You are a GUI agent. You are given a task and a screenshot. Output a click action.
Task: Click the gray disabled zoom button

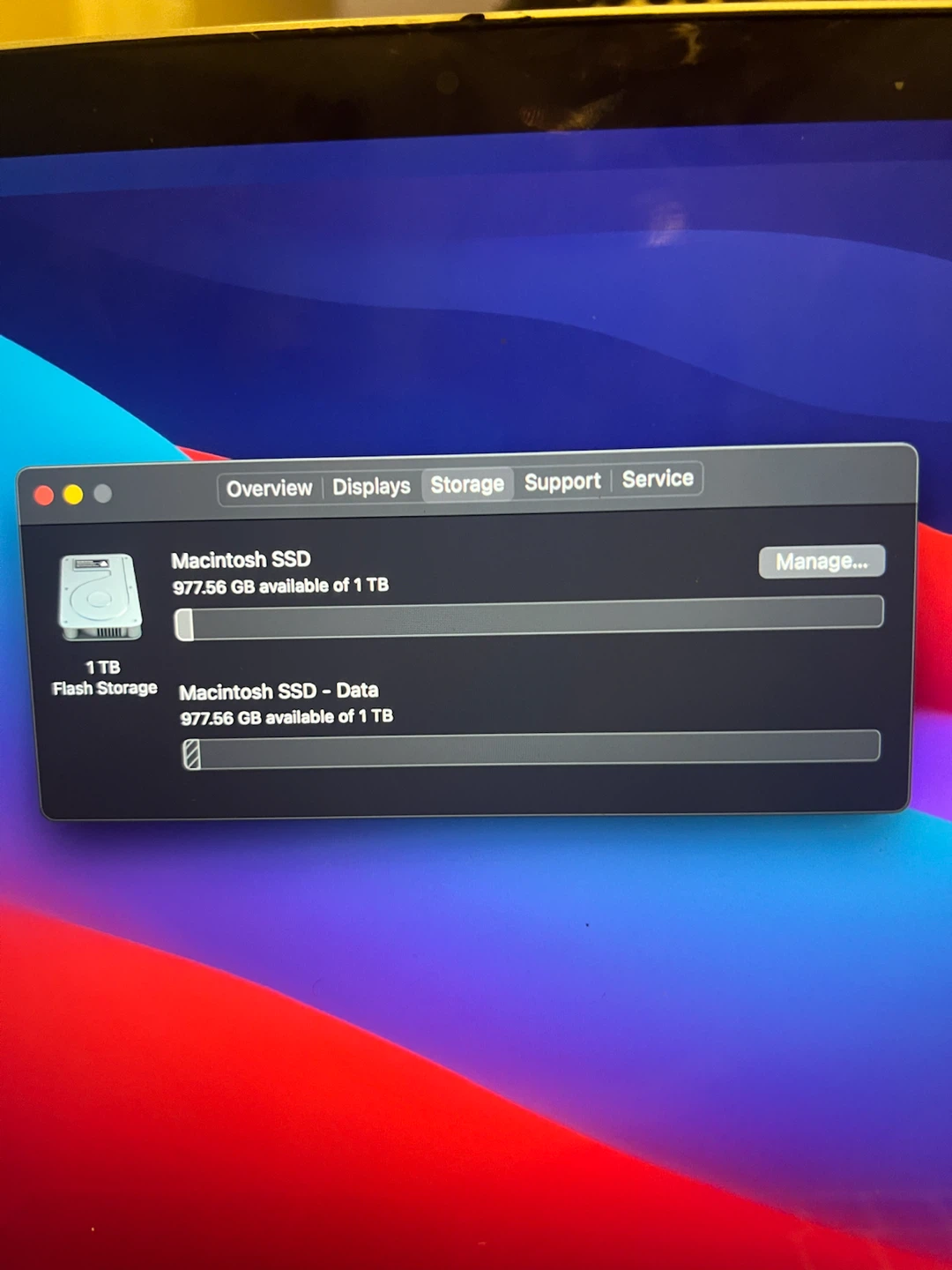coord(103,493)
